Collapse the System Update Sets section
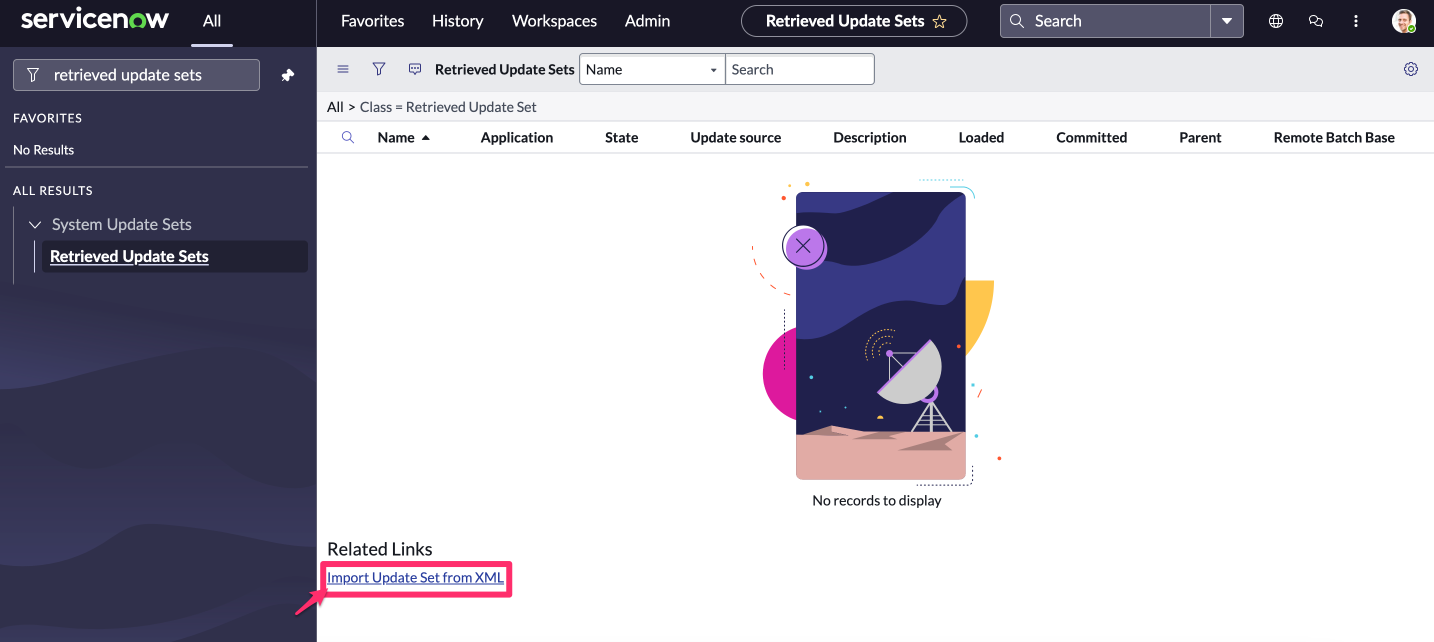Image resolution: width=1434 pixels, height=642 pixels. coord(35,224)
